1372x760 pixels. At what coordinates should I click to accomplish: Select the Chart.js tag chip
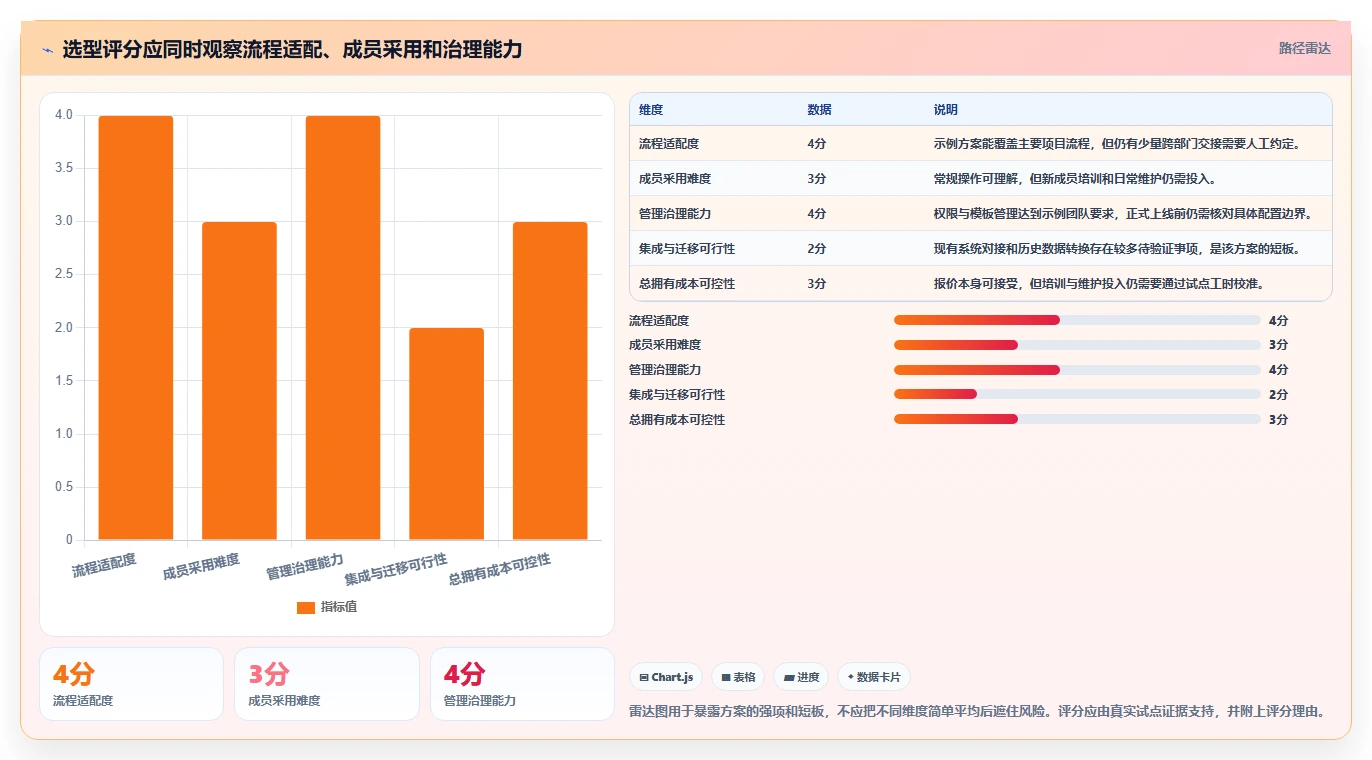coord(667,677)
